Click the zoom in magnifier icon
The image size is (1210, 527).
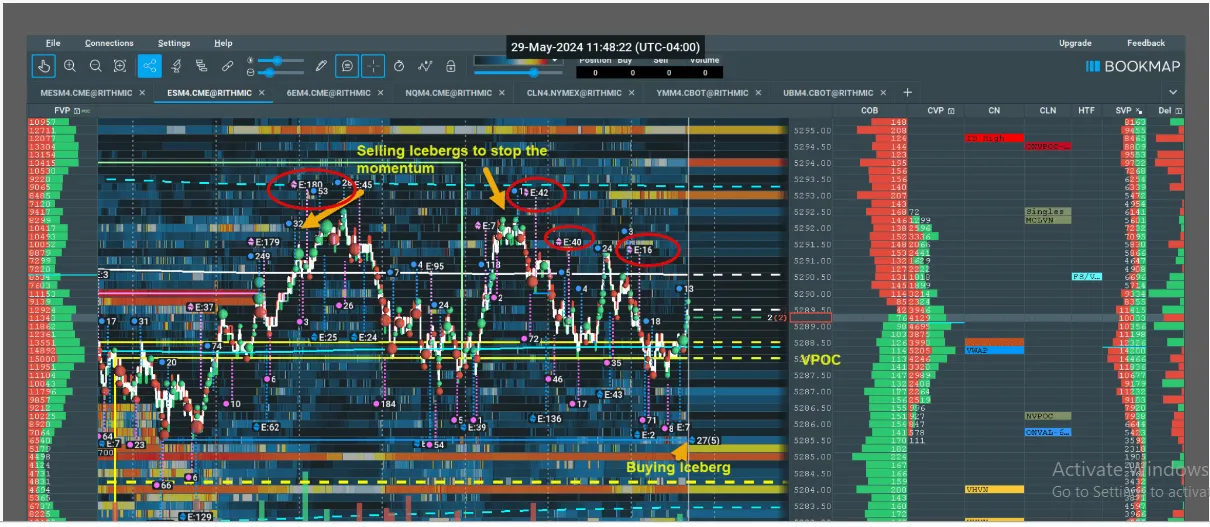coord(70,66)
